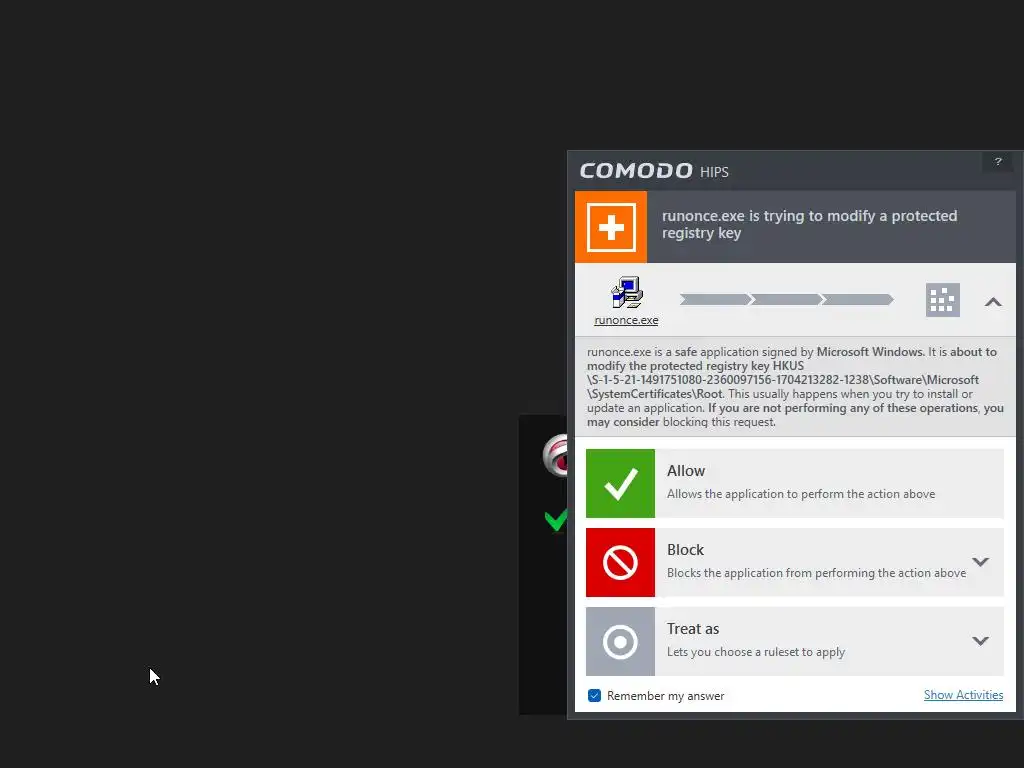Viewport: 1024px width, 768px height.
Task: Open the help question mark button
Action: [997, 161]
